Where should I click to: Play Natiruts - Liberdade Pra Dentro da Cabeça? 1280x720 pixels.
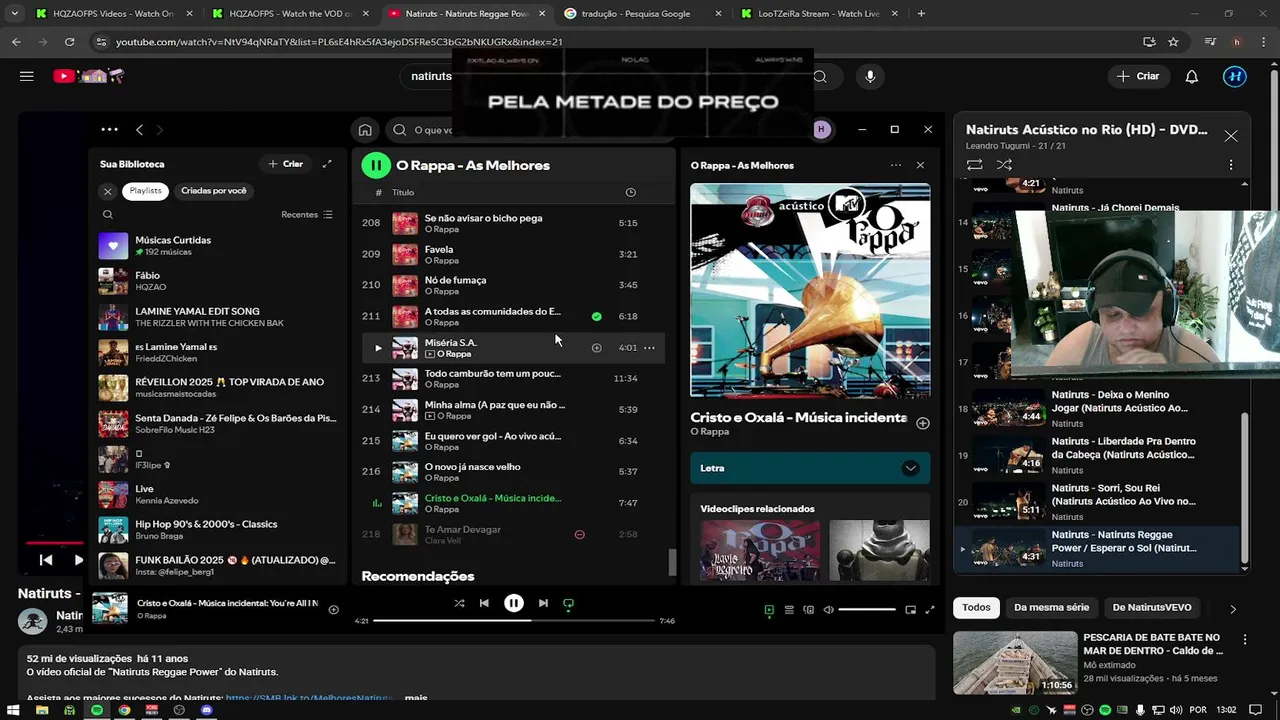point(1098,455)
